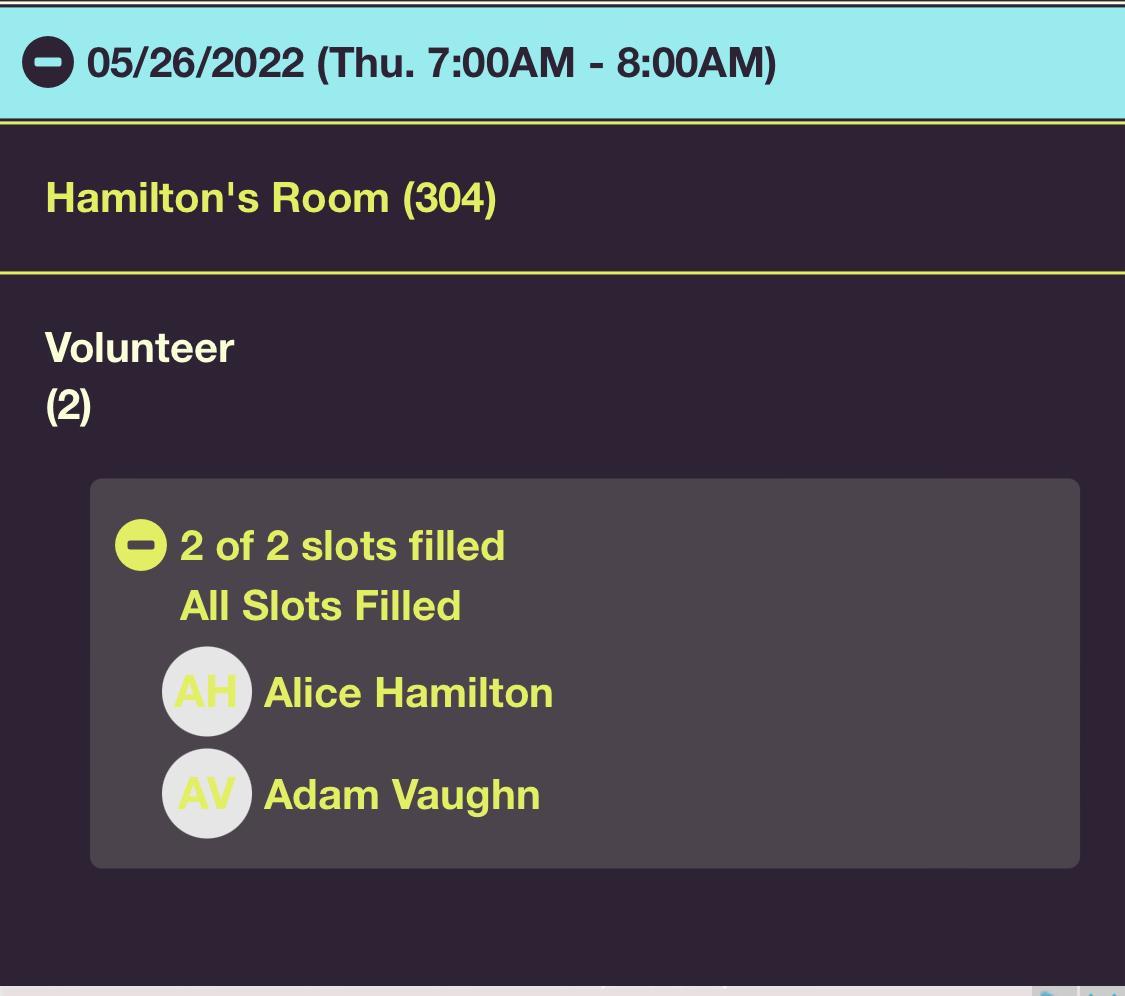Viewport: 1125px width, 996px height.
Task: Click the Hamilton's Room location heading
Action: (270, 198)
